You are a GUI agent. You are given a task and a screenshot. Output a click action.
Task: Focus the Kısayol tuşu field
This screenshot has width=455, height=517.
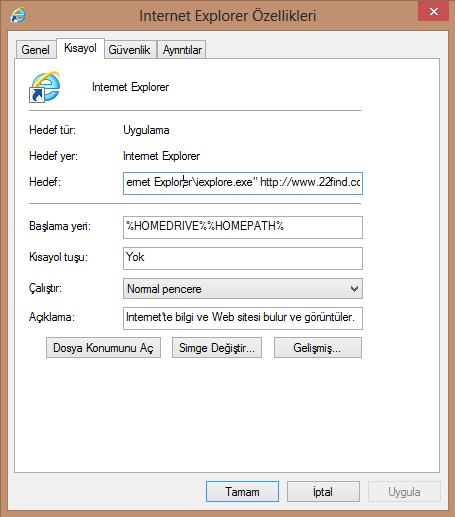pyautogui.click(x=243, y=258)
